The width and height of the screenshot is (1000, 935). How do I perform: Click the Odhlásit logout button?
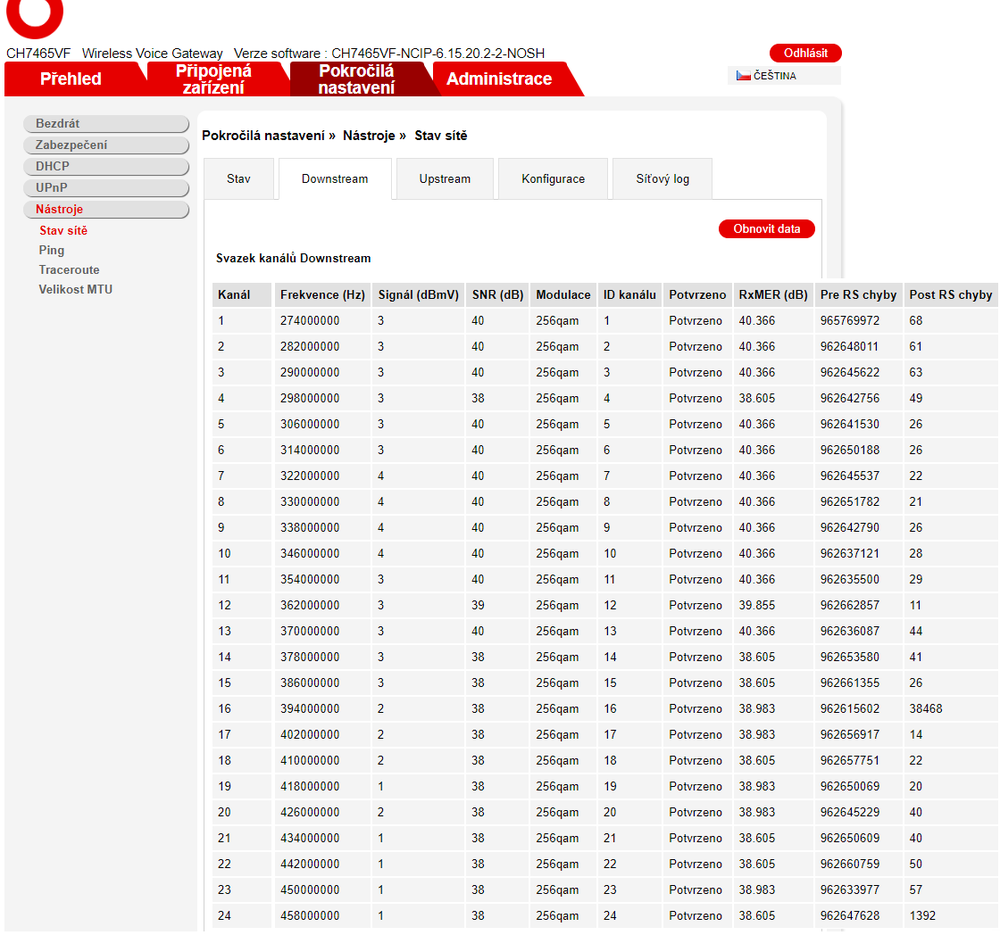805,53
